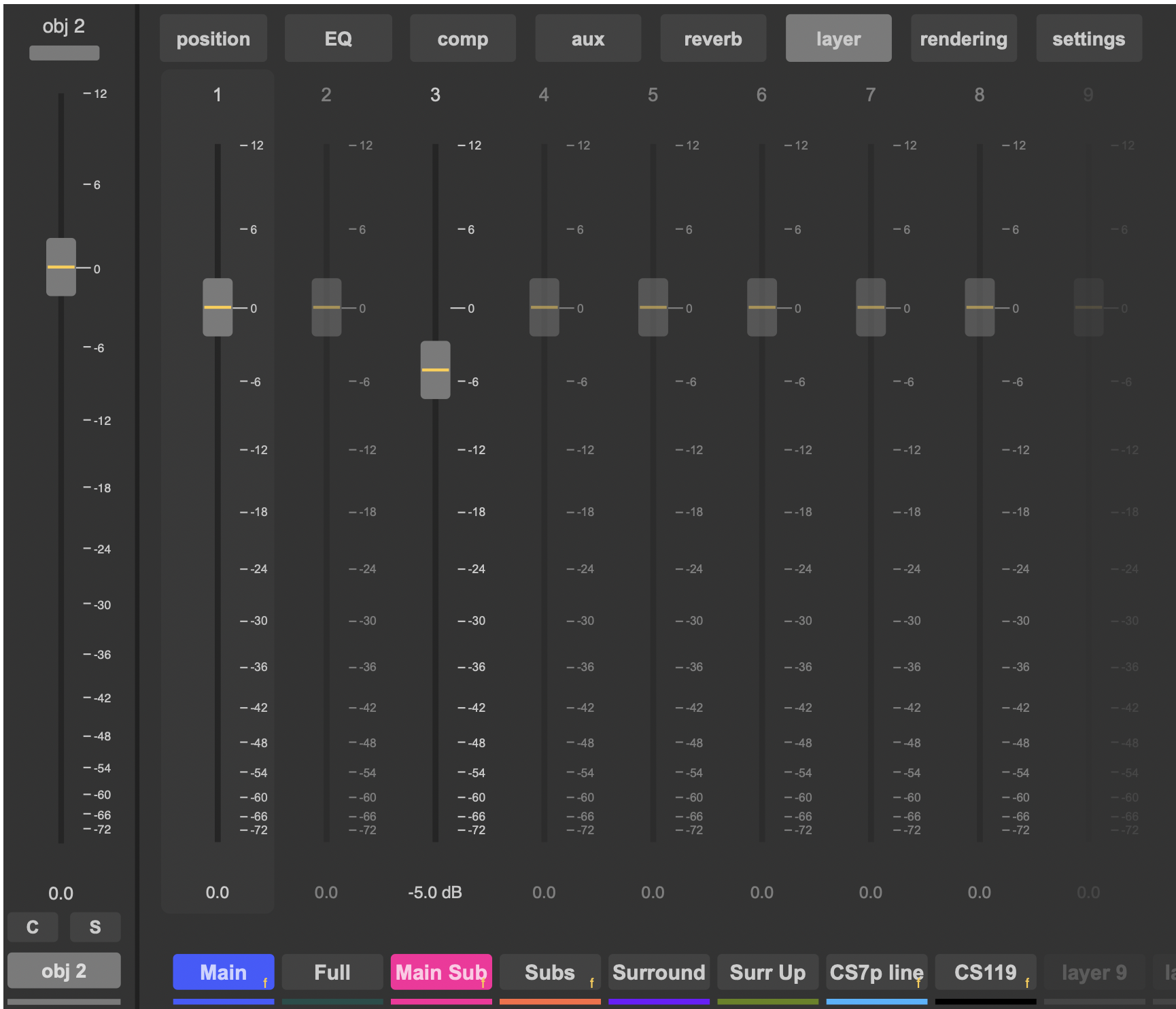Select the Main layer button
Image resolution: width=1176 pixels, height=1009 pixels.
pyautogui.click(x=224, y=972)
